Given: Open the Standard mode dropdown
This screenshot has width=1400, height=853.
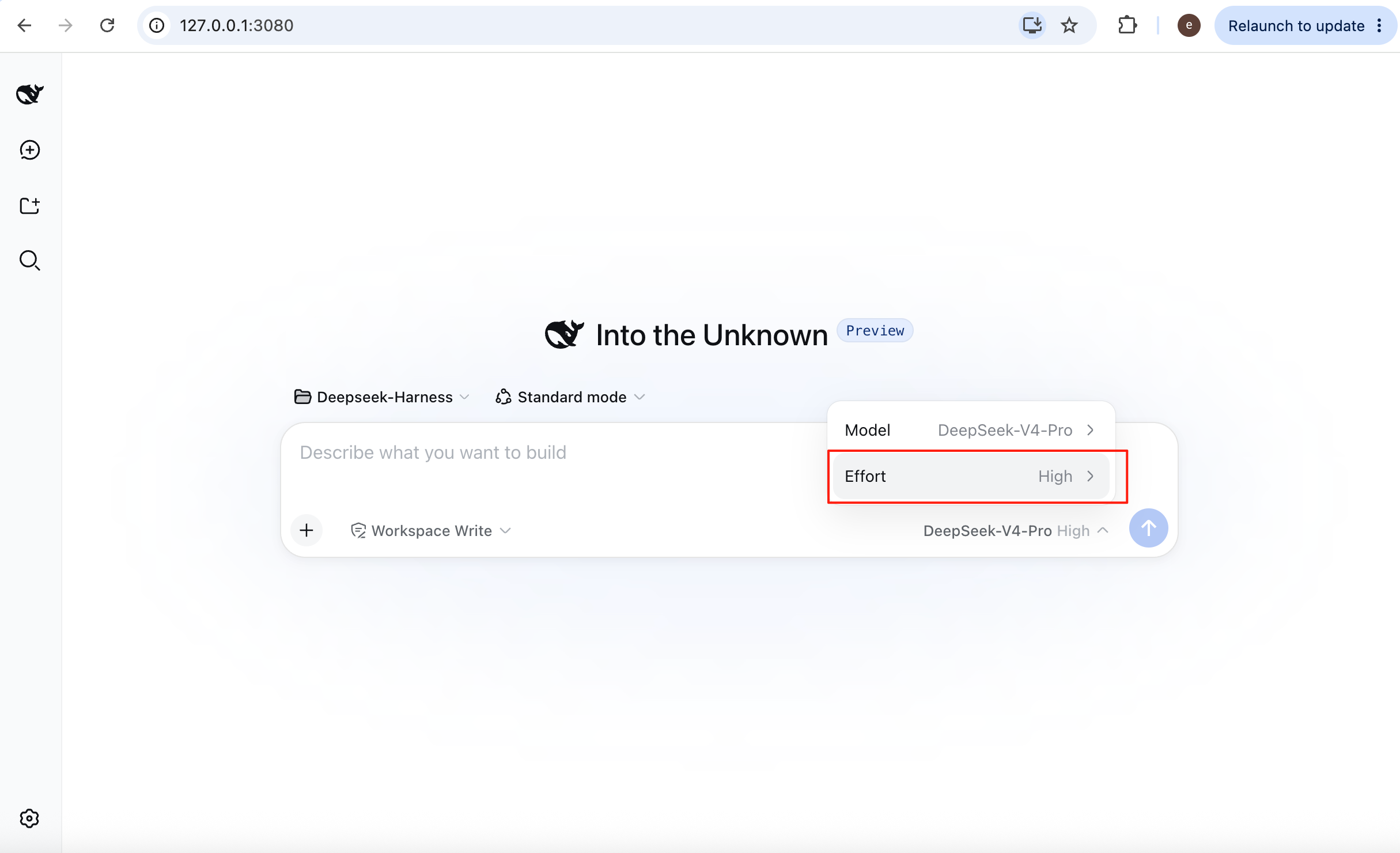Looking at the screenshot, I should click(570, 397).
